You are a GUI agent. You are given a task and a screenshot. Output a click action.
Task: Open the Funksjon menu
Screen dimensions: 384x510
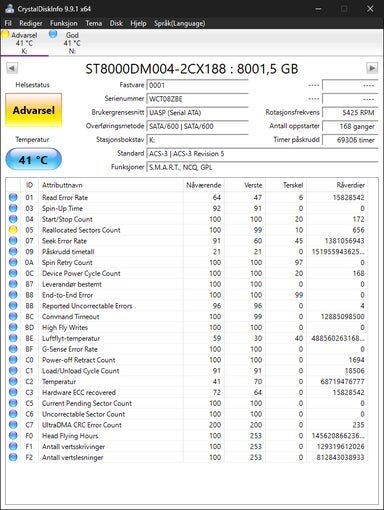coord(63,23)
